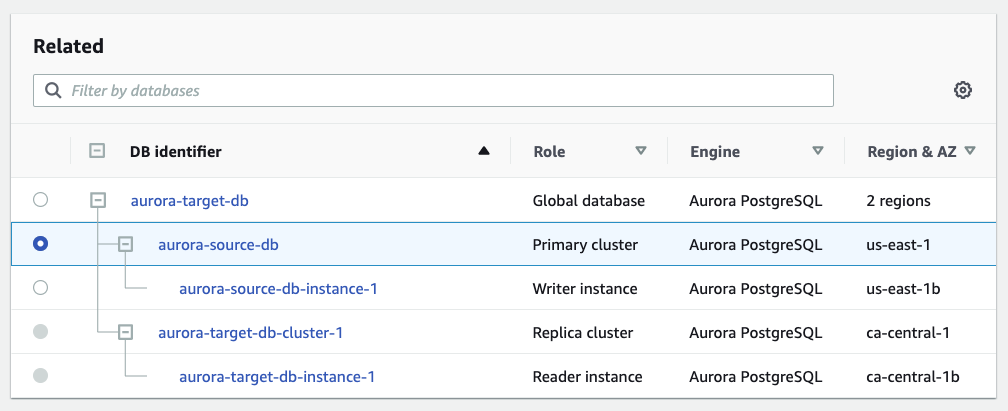1008x411 pixels.
Task: Collapse the aurora-target-db-cluster-1 replica cluster
Action: tap(126, 332)
